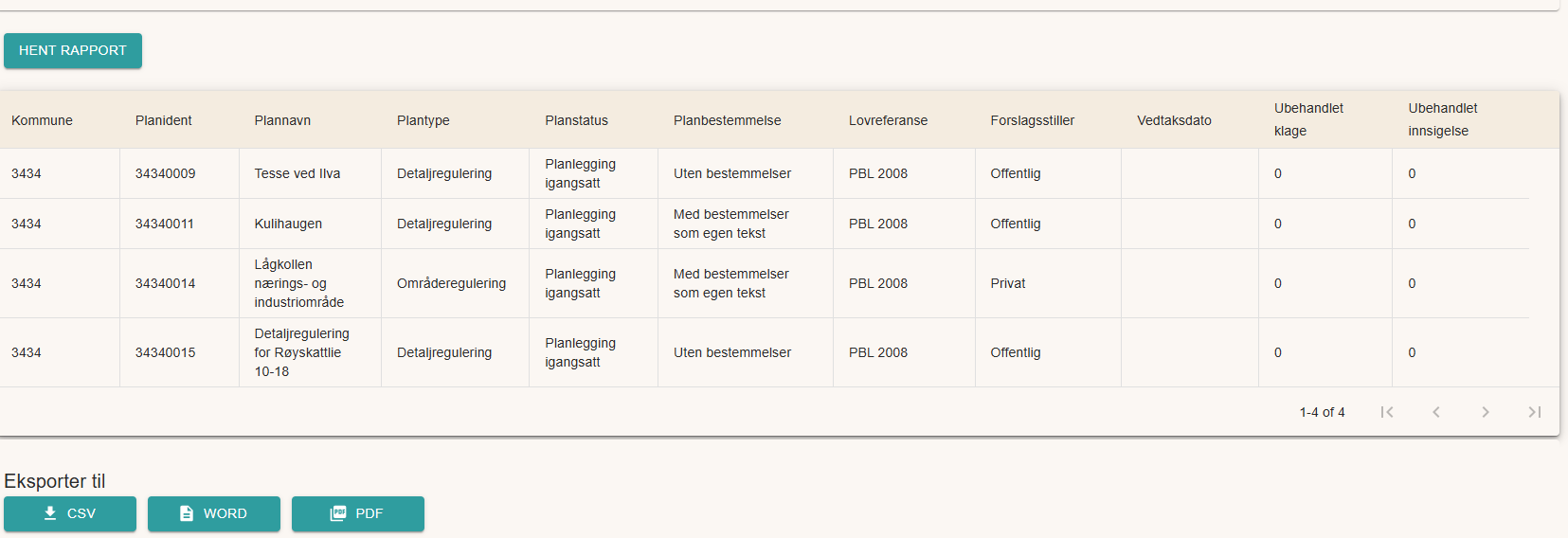
Task: Click the Plantype column header
Action: (x=423, y=120)
